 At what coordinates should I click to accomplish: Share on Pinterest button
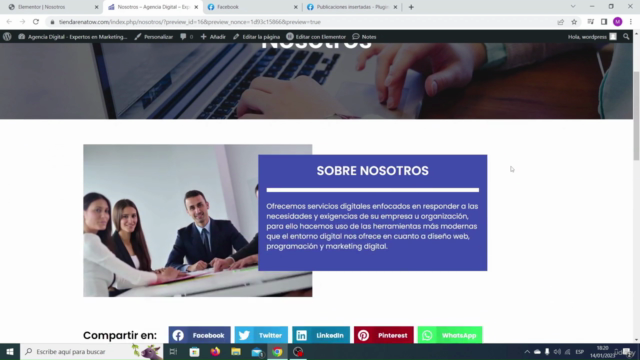[384, 335]
